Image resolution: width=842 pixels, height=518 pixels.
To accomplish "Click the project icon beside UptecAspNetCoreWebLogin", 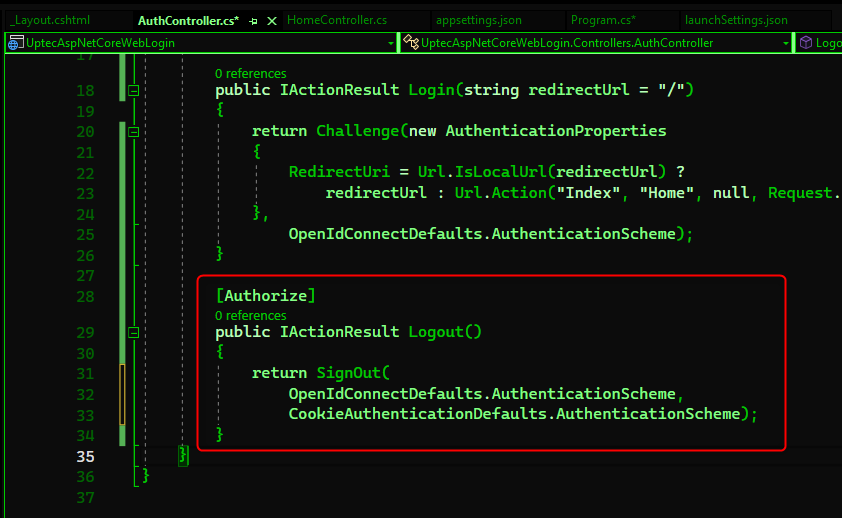I will click(14, 43).
